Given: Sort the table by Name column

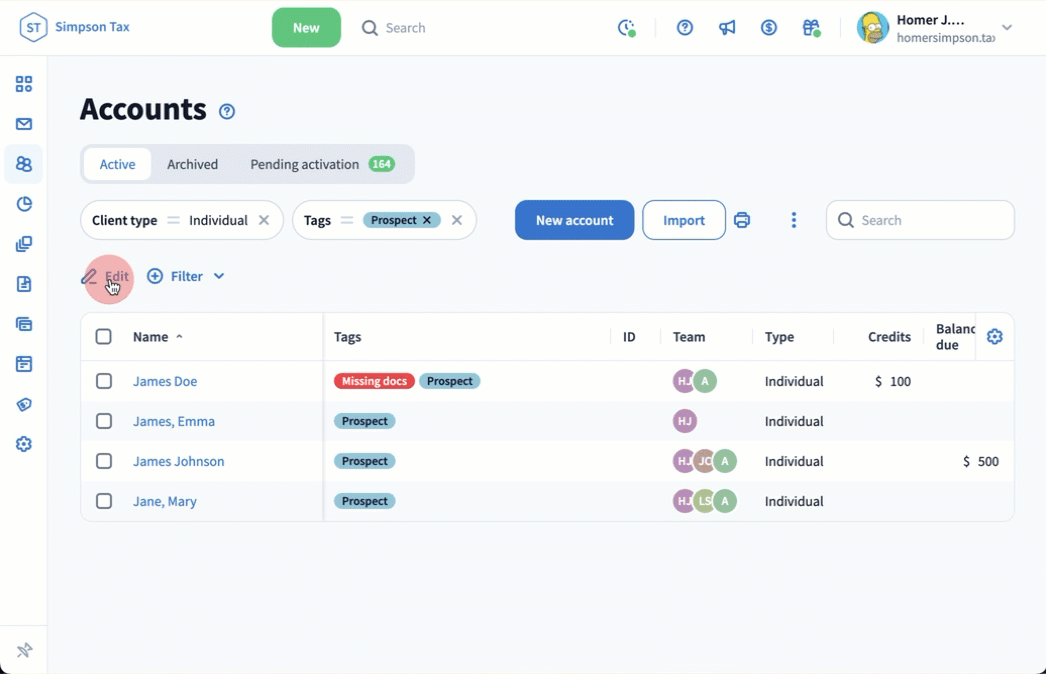Looking at the screenshot, I should tap(151, 337).
